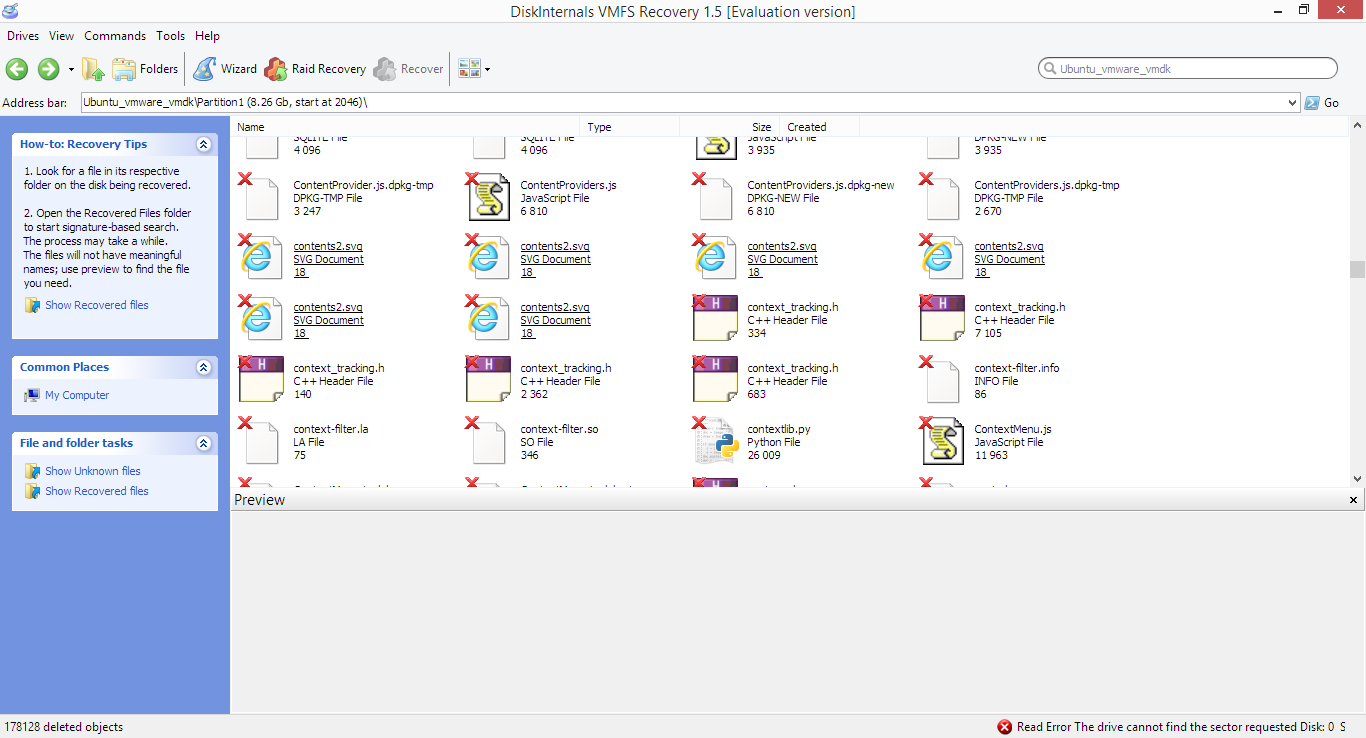Select context_tracking.h icon sized 683
Image resolution: width=1366 pixels, height=738 pixels.
click(716, 380)
